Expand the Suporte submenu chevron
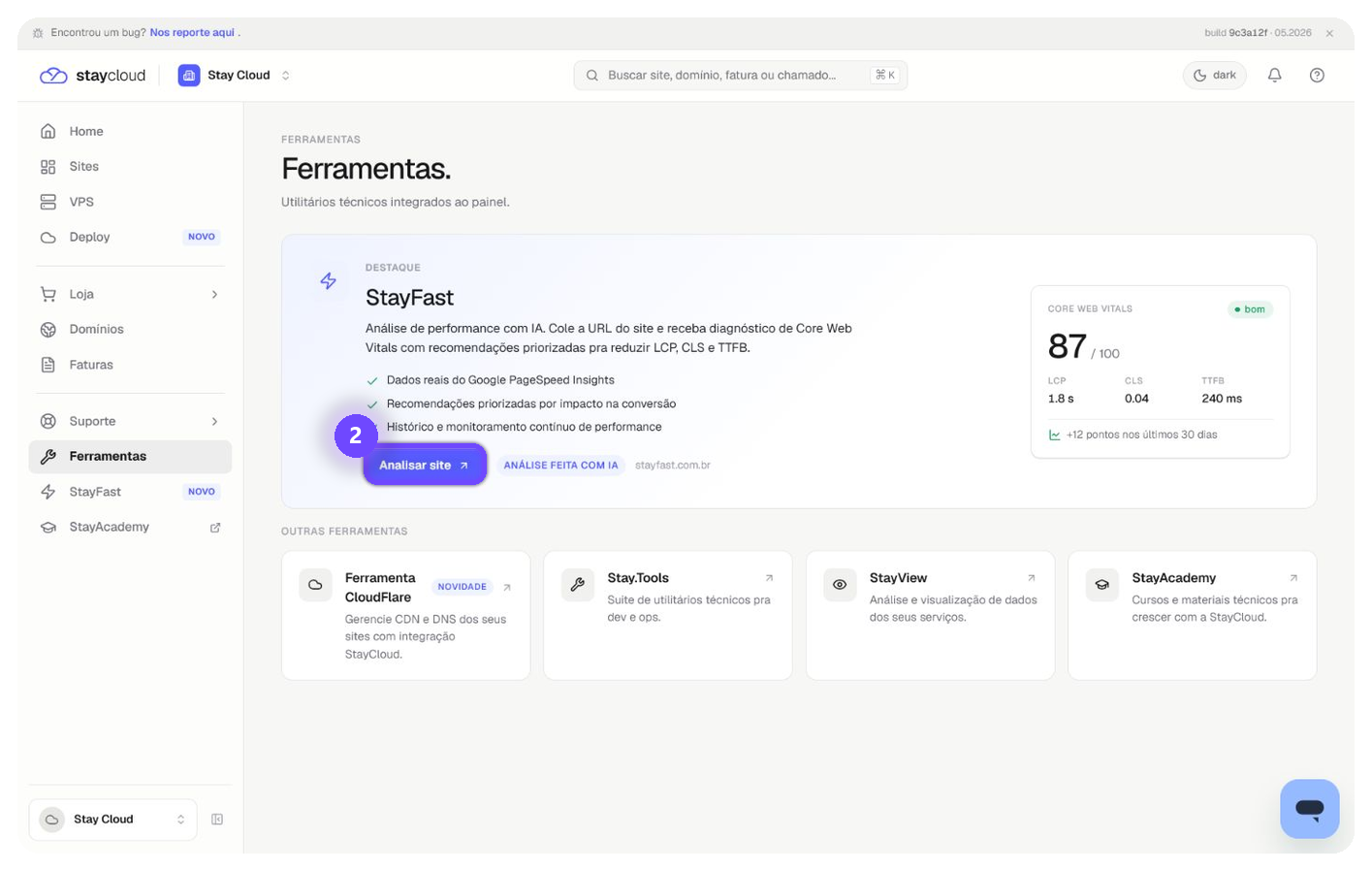1372x871 pixels. (214, 421)
